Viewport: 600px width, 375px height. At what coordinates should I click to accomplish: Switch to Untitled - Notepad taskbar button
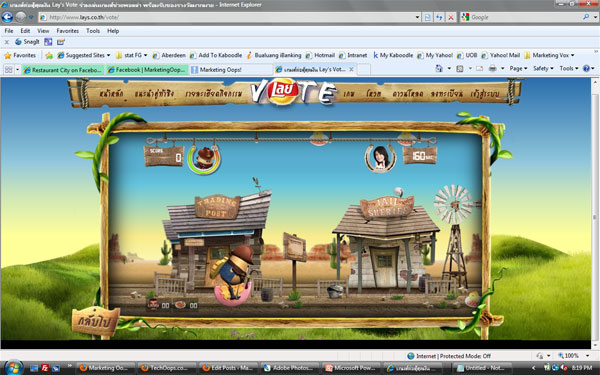482,368
